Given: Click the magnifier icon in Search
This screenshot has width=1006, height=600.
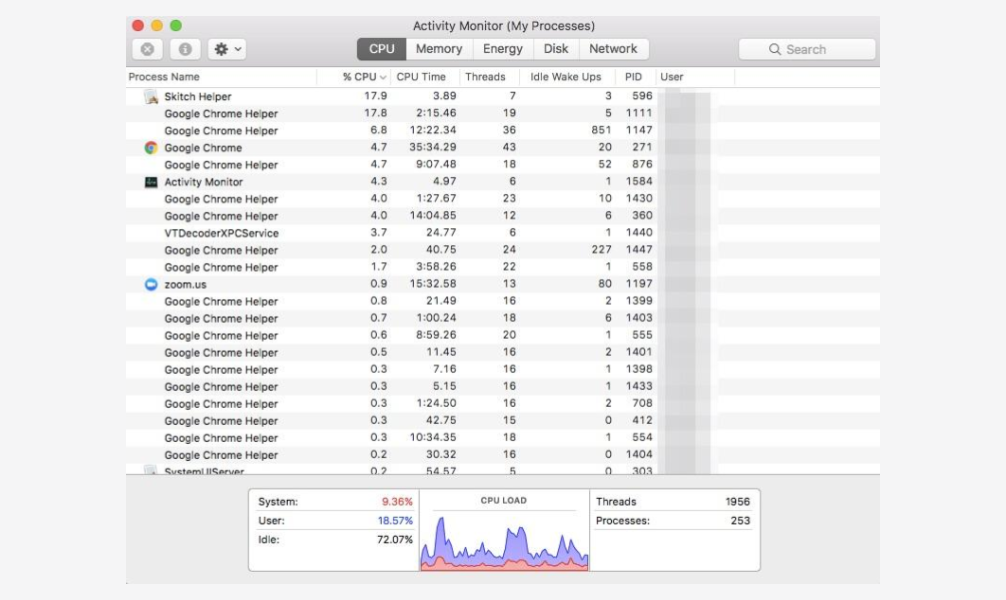Looking at the screenshot, I should pyautogui.click(x=774, y=49).
